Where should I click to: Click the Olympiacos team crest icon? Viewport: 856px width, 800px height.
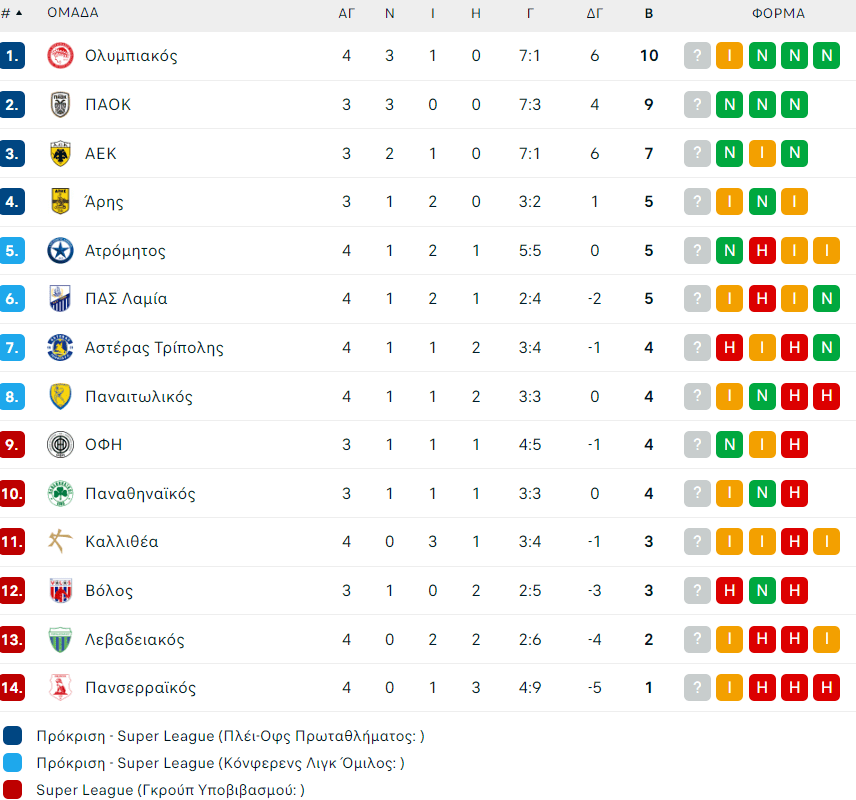click(x=60, y=56)
